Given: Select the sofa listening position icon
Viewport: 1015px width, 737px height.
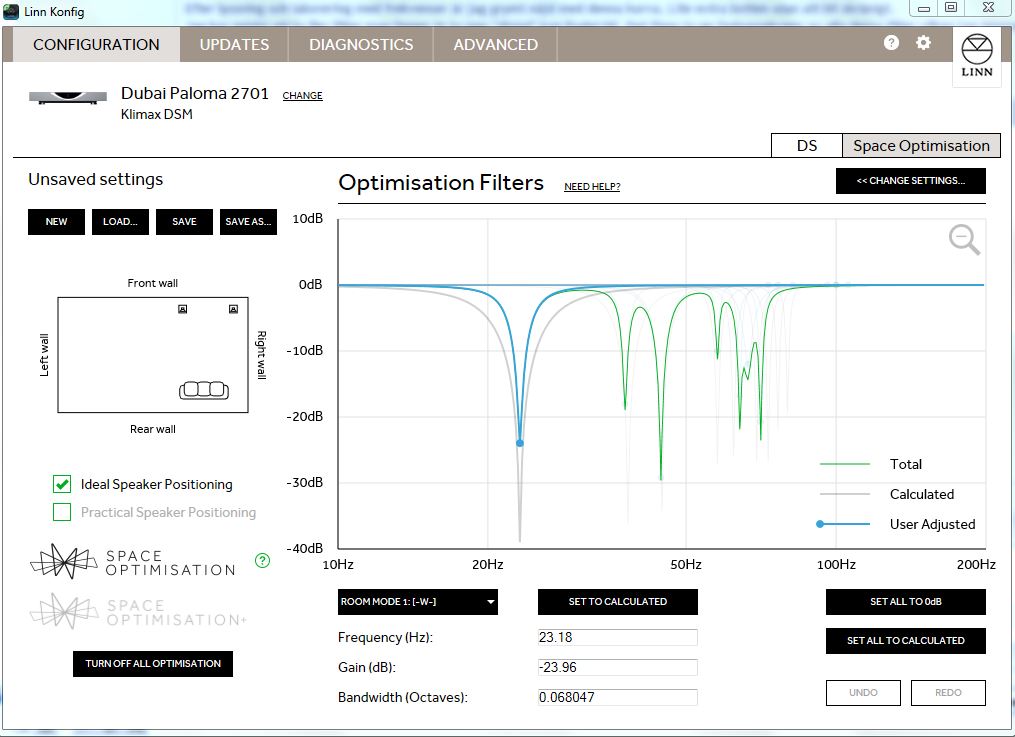Looking at the screenshot, I should pos(204,390).
